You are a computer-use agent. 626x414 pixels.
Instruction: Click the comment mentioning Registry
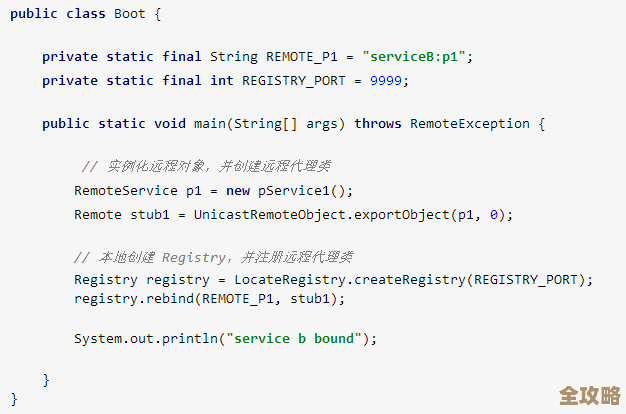213,257
